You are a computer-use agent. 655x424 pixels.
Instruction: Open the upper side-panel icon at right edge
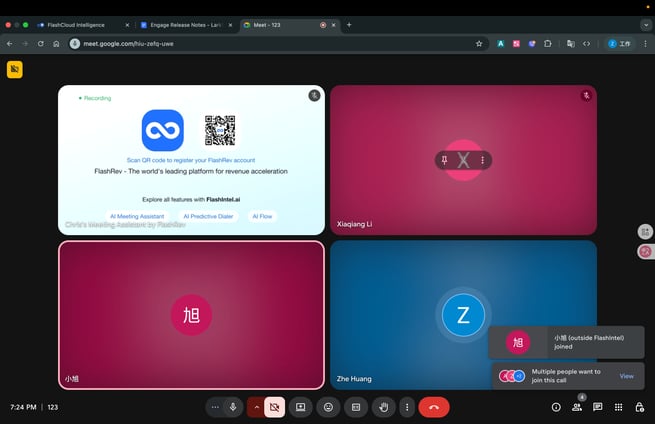pos(646,231)
